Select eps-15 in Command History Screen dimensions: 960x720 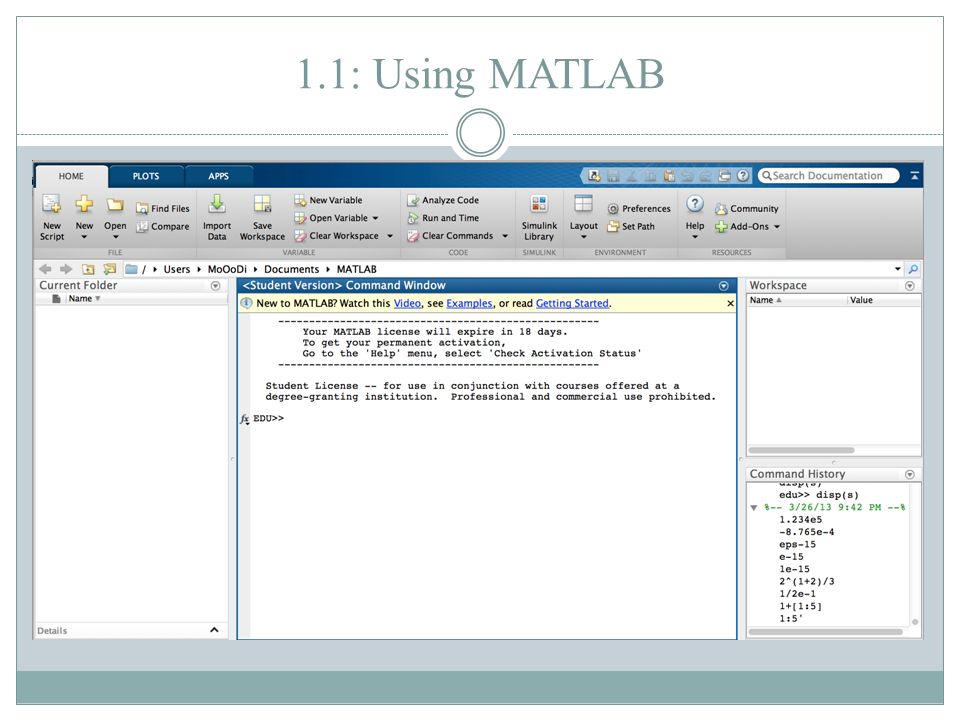[x=797, y=544]
